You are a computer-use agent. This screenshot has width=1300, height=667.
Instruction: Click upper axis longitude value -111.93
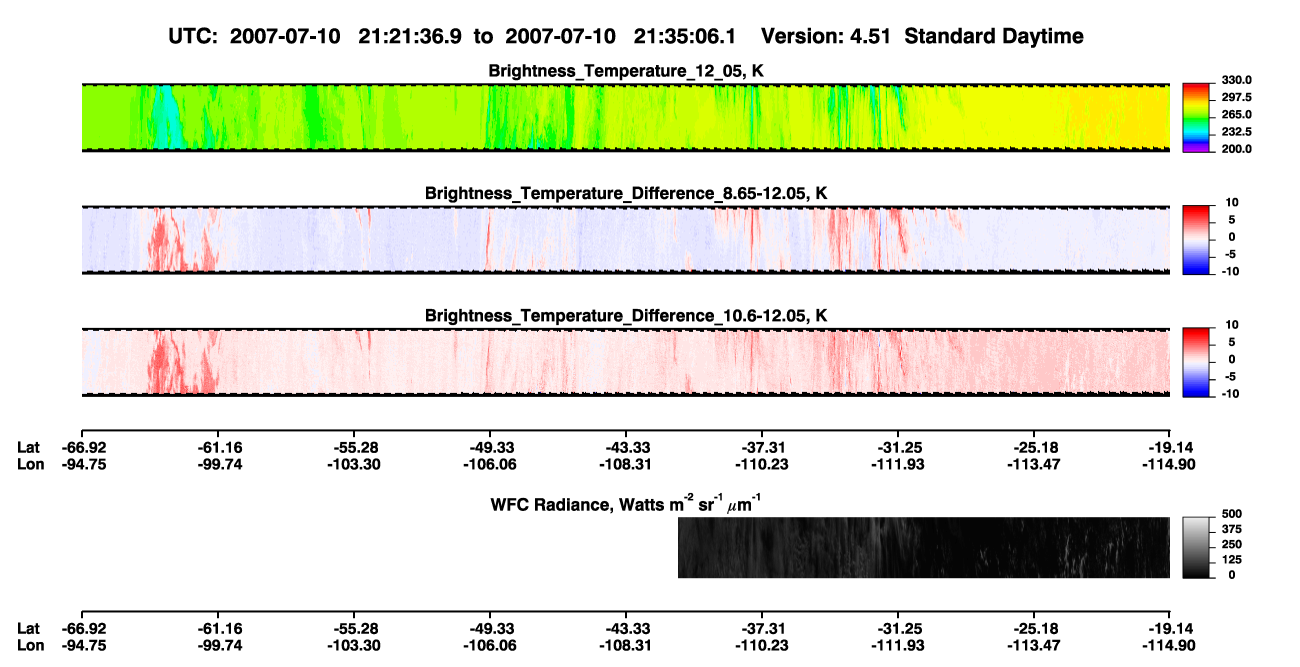click(x=898, y=463)
